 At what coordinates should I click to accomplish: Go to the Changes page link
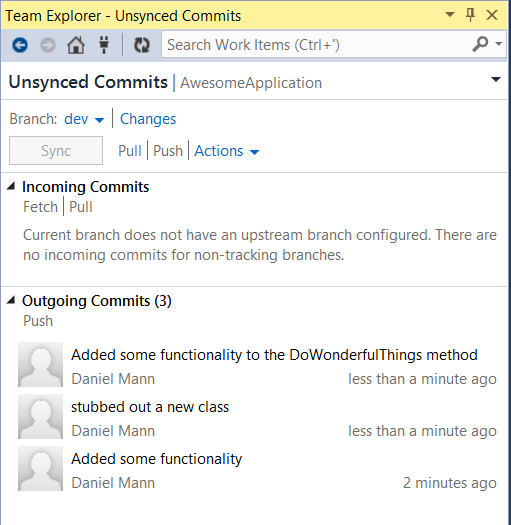[x=148, y=119]
